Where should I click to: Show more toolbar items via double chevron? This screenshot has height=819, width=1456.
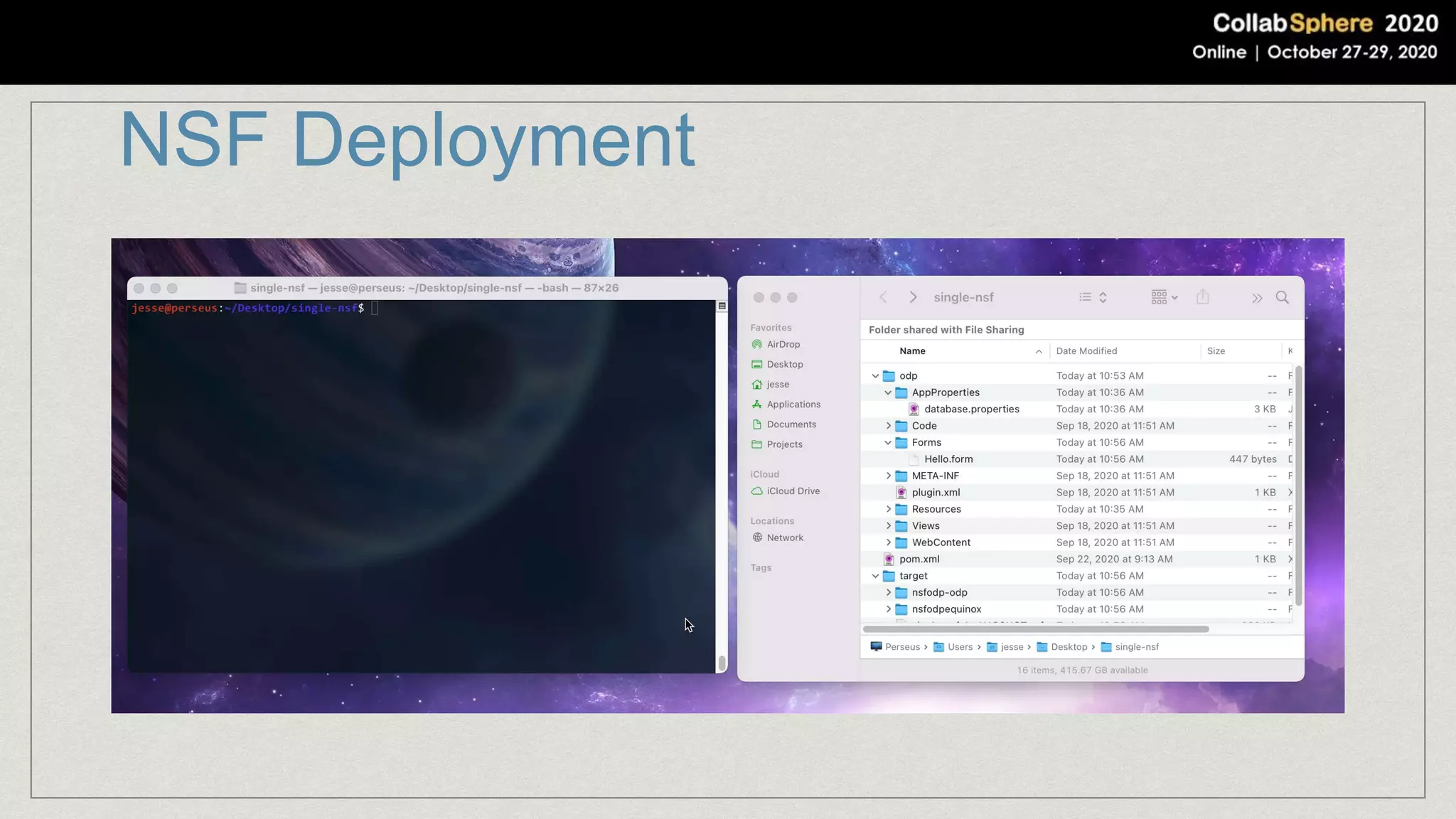(x=1257, y=298)
